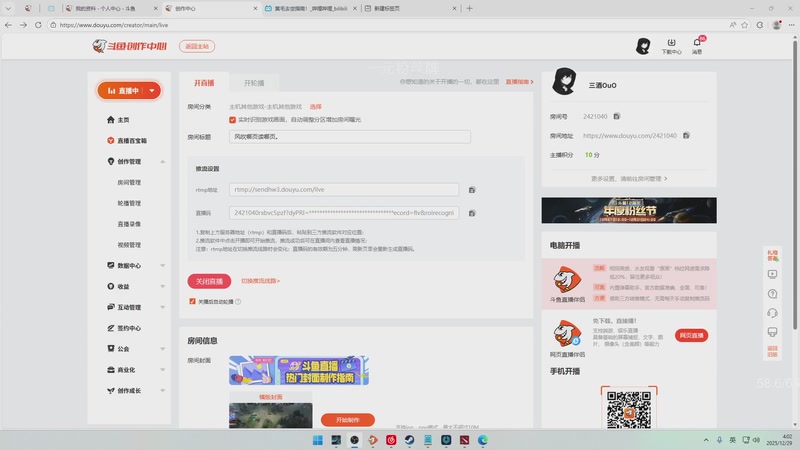Screen dimensions: 800x450
Task: Go back in browser history
Action: point(8,24)
